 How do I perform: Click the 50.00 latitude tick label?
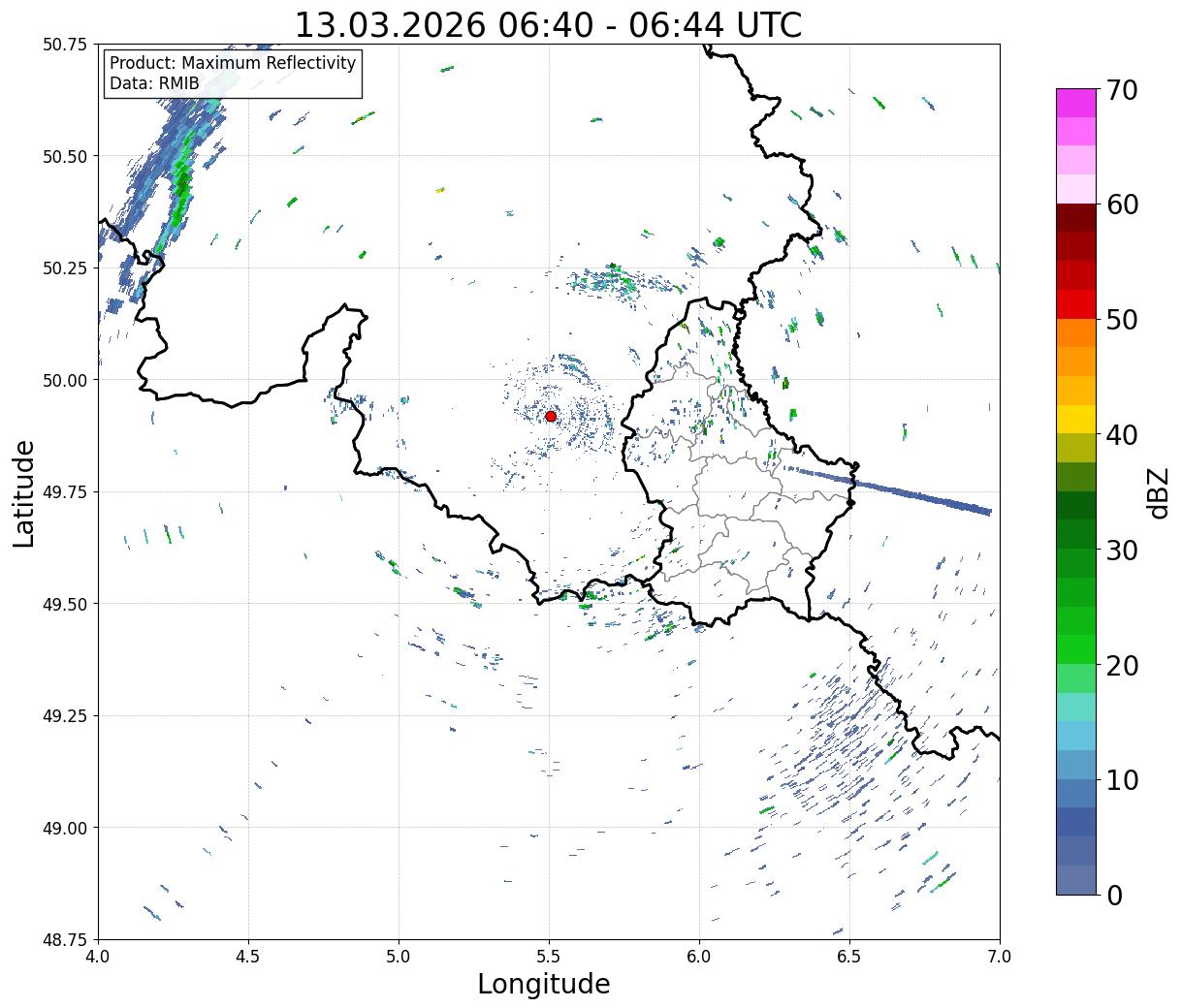pos(65,380)
